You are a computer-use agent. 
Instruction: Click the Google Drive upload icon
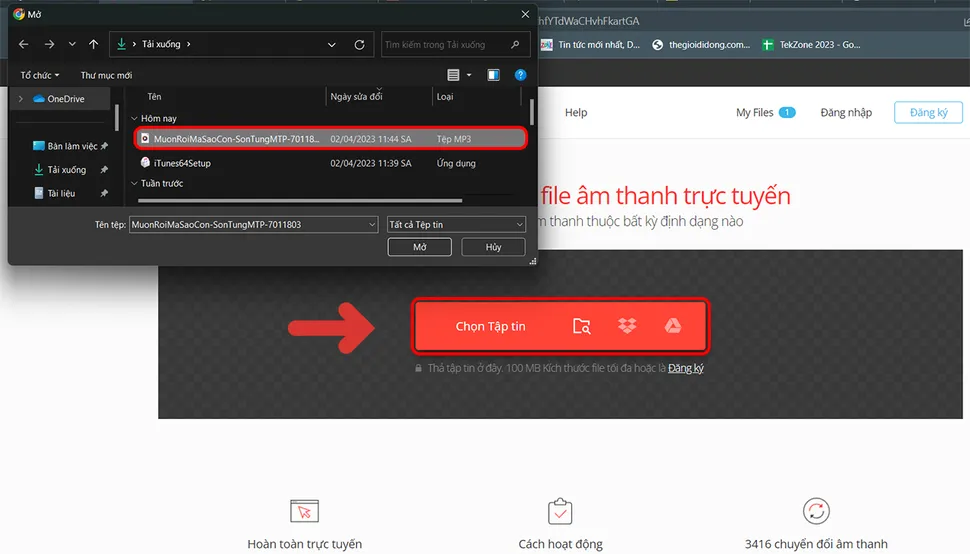[673, 326]
